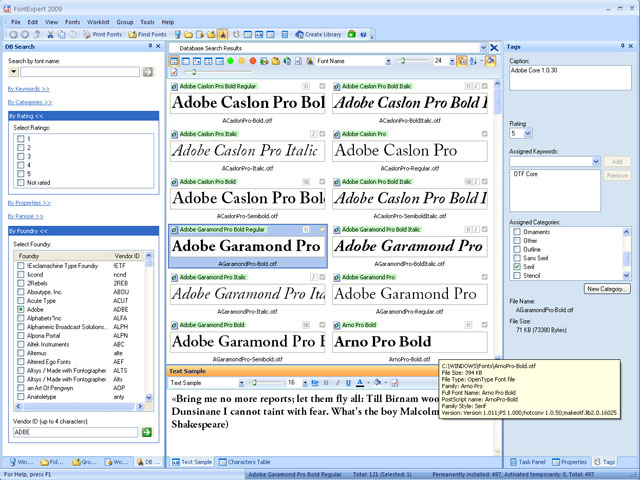The image size is (640, 480).
Task: Click the yellow folder icon in main toolbar
Action: click(189, 35)
